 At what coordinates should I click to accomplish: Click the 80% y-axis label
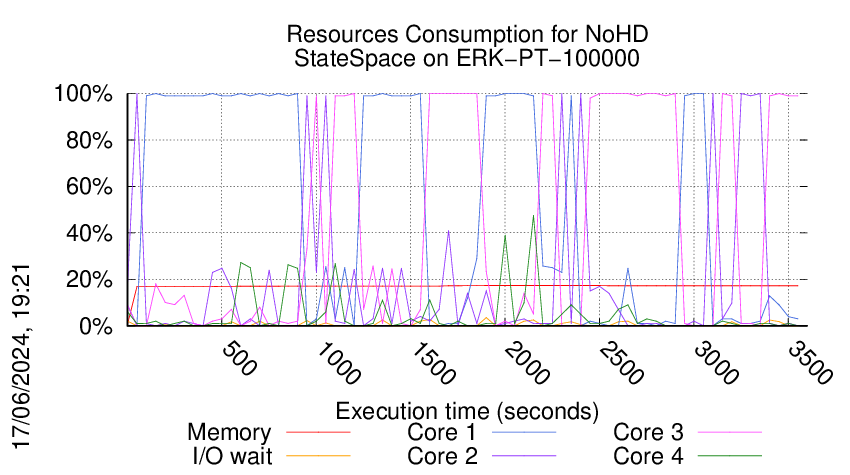[x=89, y=140]
